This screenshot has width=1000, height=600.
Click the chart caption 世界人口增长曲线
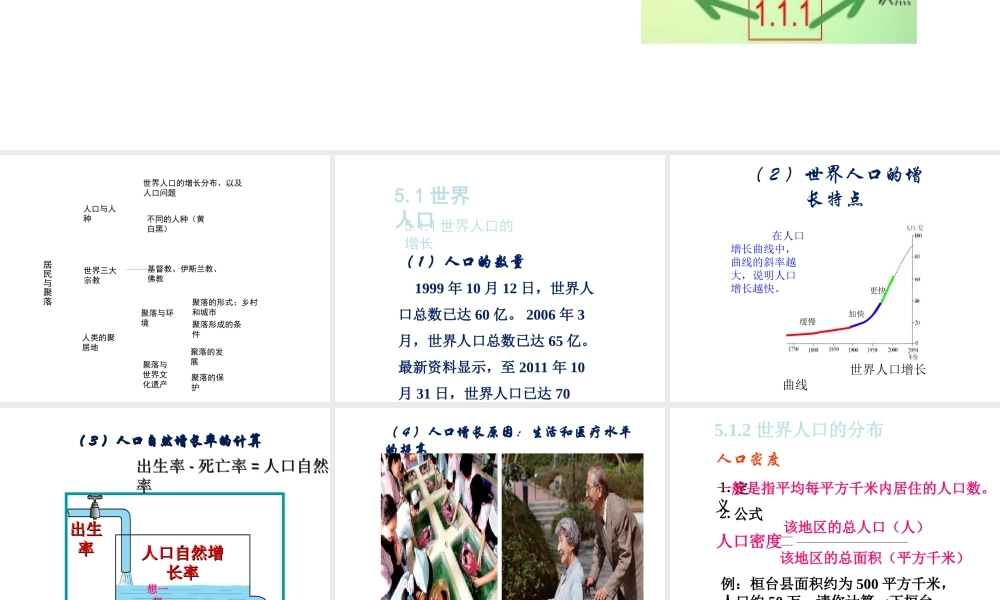tap(855, 377)
